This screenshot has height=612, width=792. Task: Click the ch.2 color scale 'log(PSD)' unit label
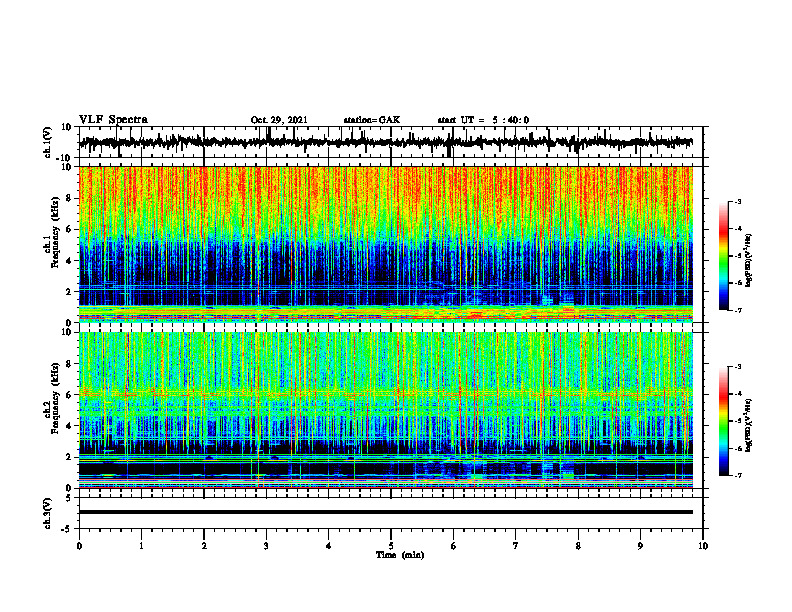click(x=748, y=425)
